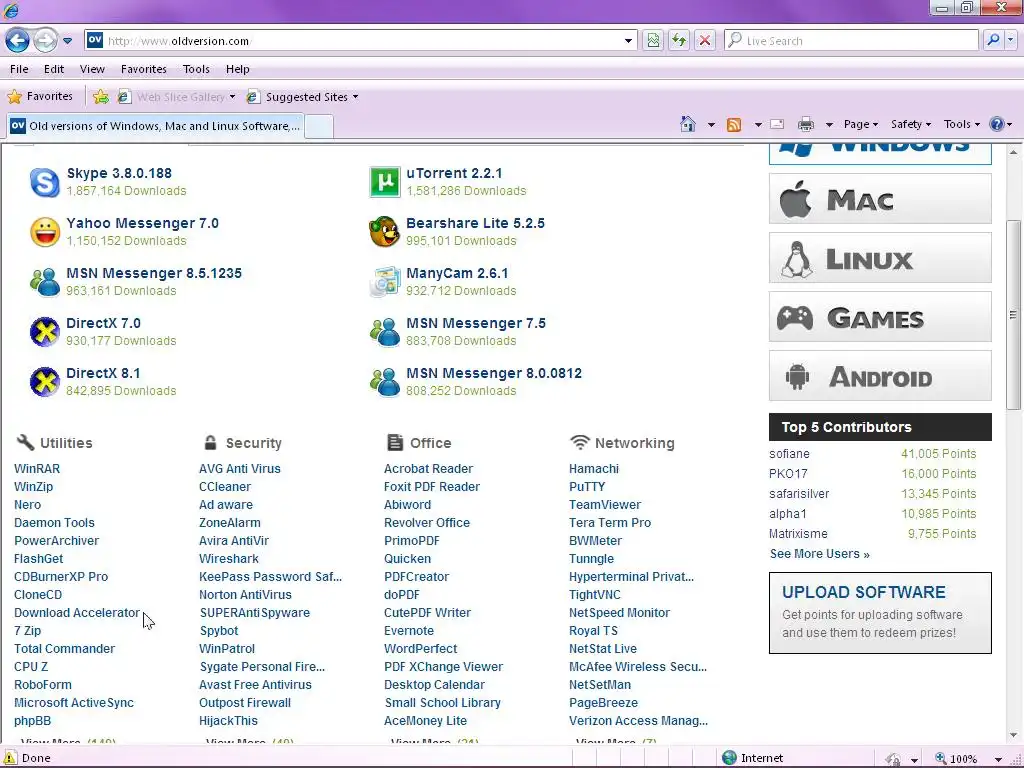Screen dimensions: 1024x768
Task: Click the Compatibility View icon
Action: click(x=652, y=40)
